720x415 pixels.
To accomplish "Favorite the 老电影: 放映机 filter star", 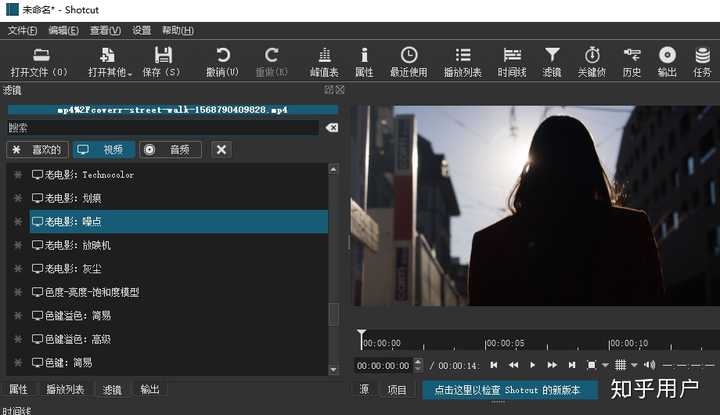I will click(18, 245).
